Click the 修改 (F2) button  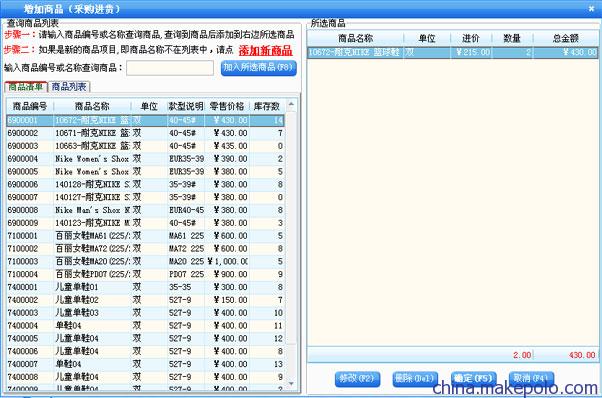coord(357,379)
